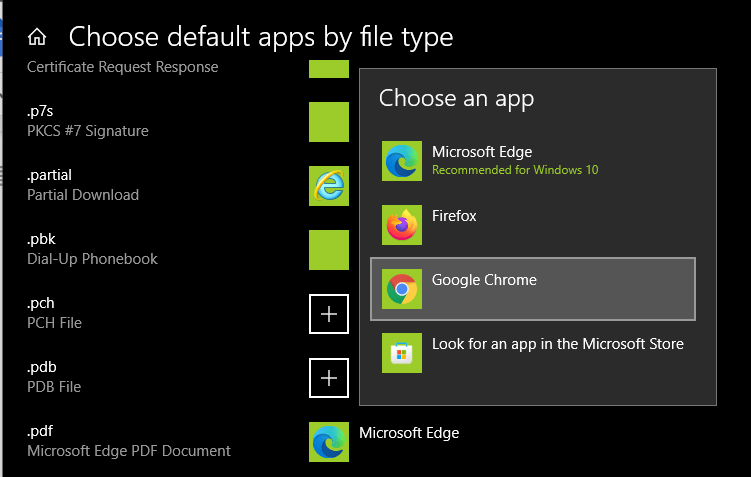Image resolution: width=751 pixels, height=477 pixels.
Task: Choose a default with plus for .pdb
Action: (329, 378)
